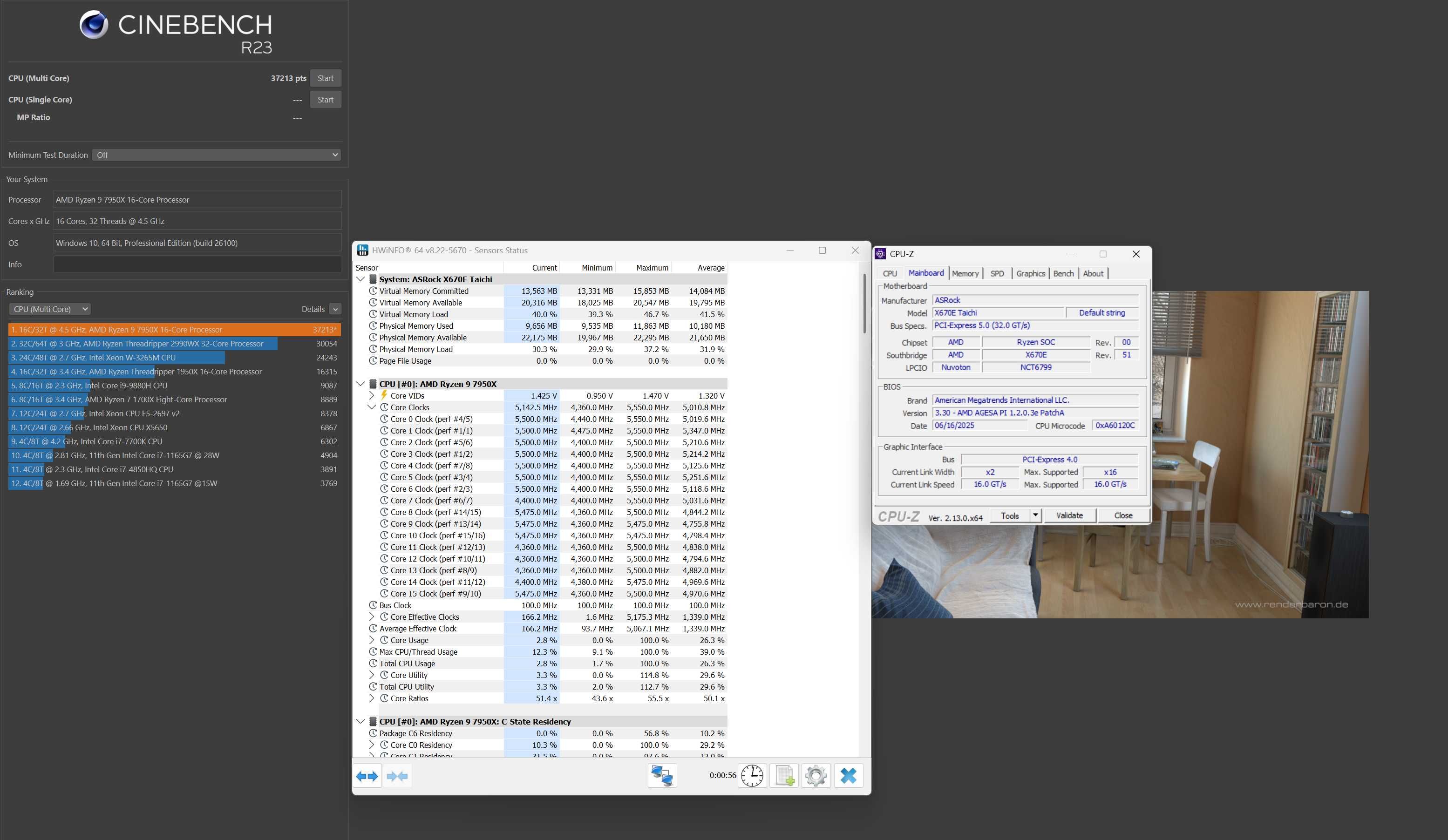Click the clock icon beside Package C6 Residency
The height and width of the screenshot is (840, 1448).
click(373, 733)
